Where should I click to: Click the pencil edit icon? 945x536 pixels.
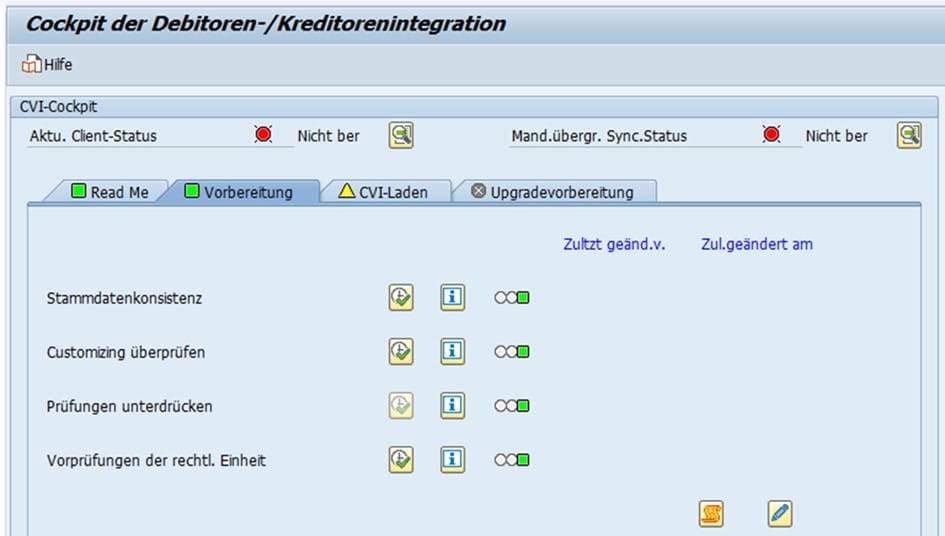coord(780,514)
